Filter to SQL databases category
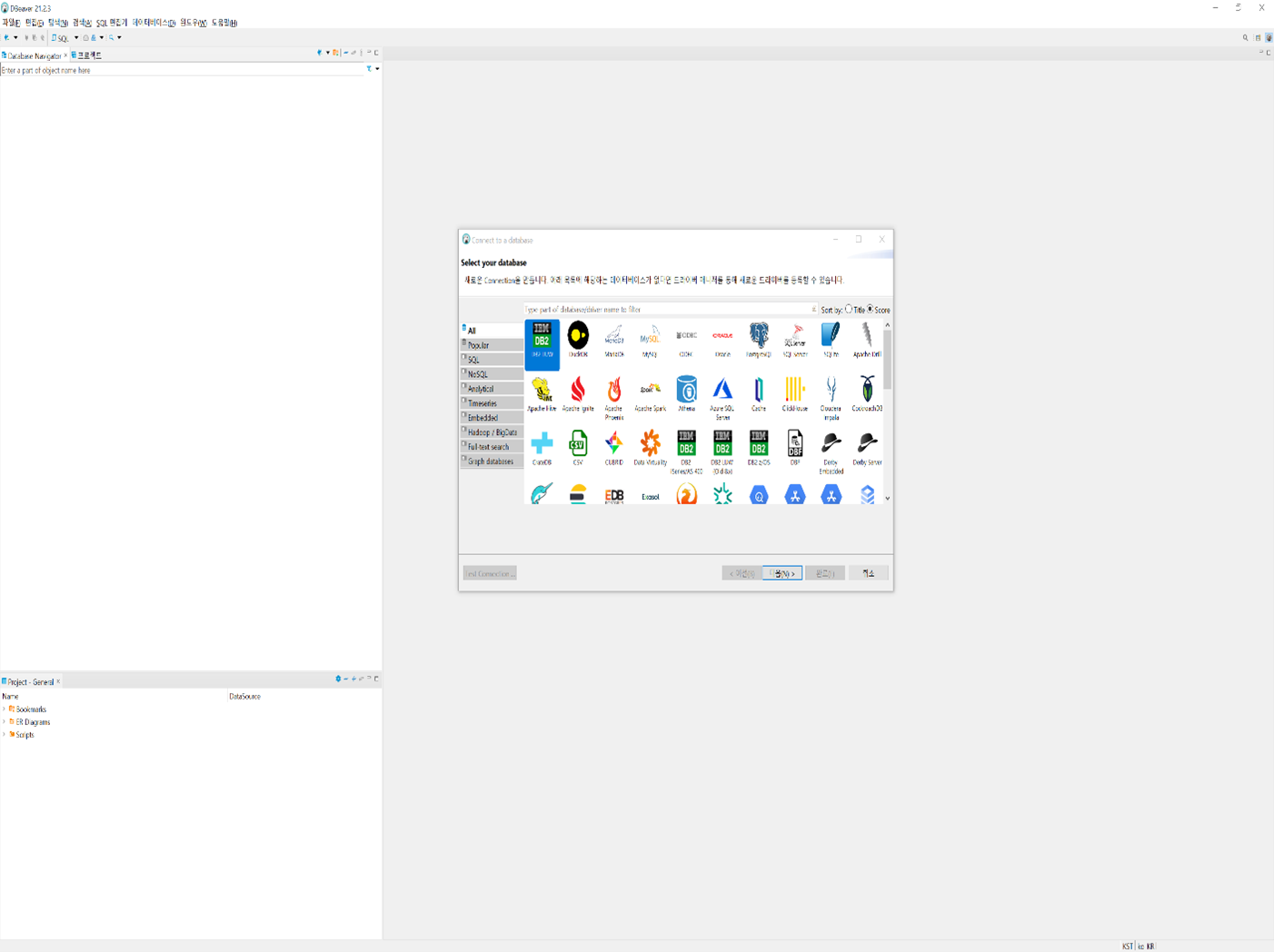 tap(492, 359)
